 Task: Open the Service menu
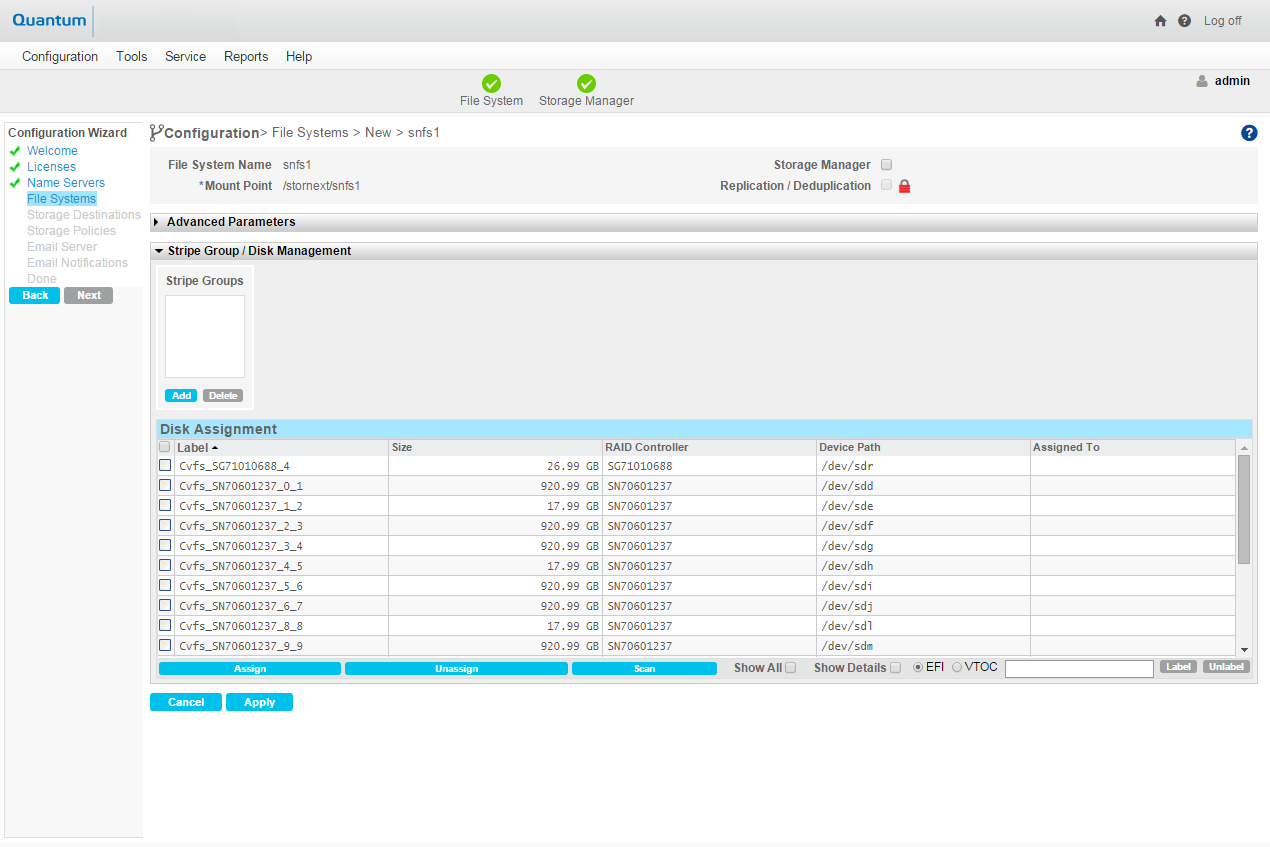click(185, 56)
